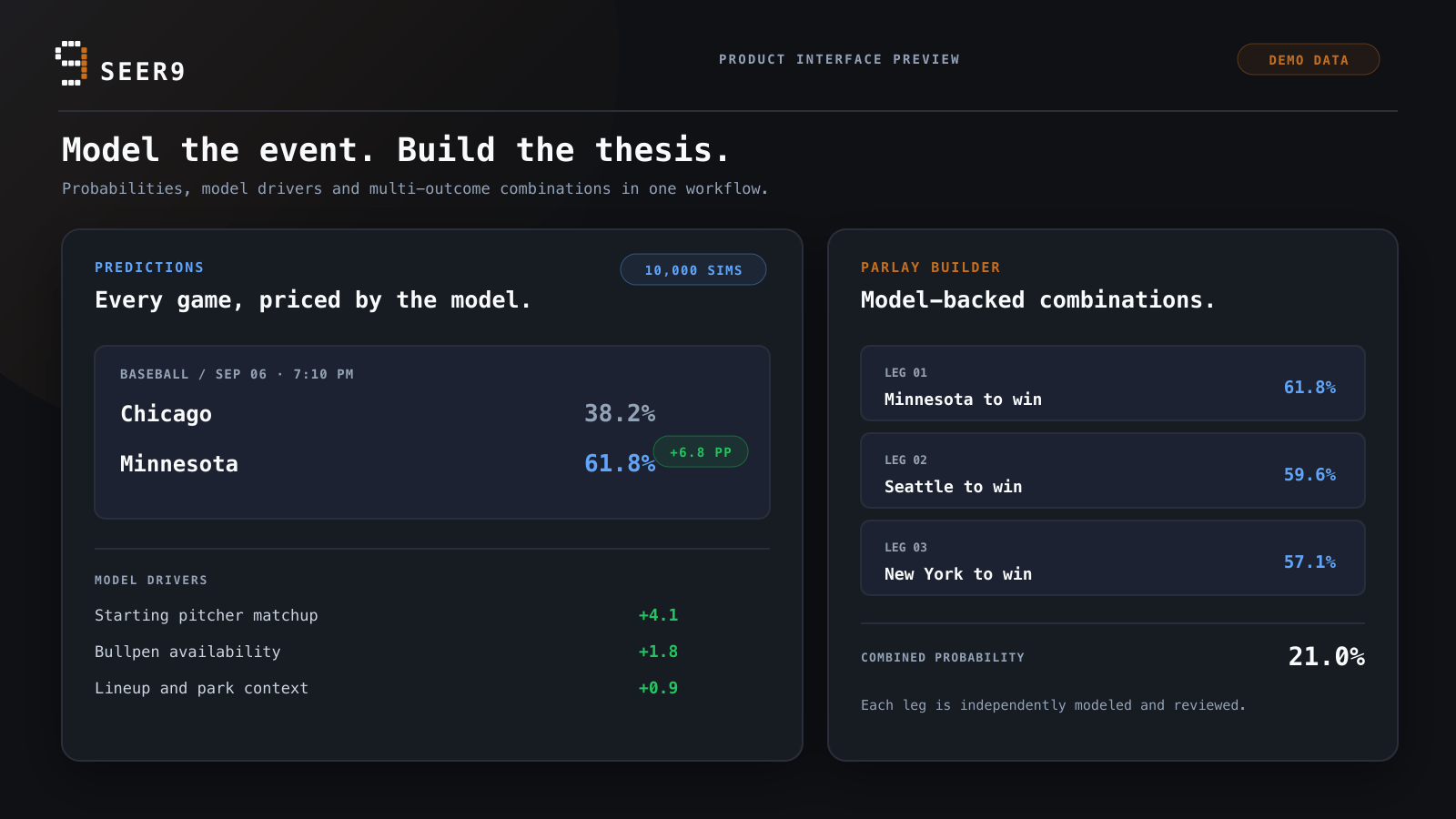This screenshot has height=819, width=1456.
Task: Click the LEG 01 label
Action: tap(905, 373)
